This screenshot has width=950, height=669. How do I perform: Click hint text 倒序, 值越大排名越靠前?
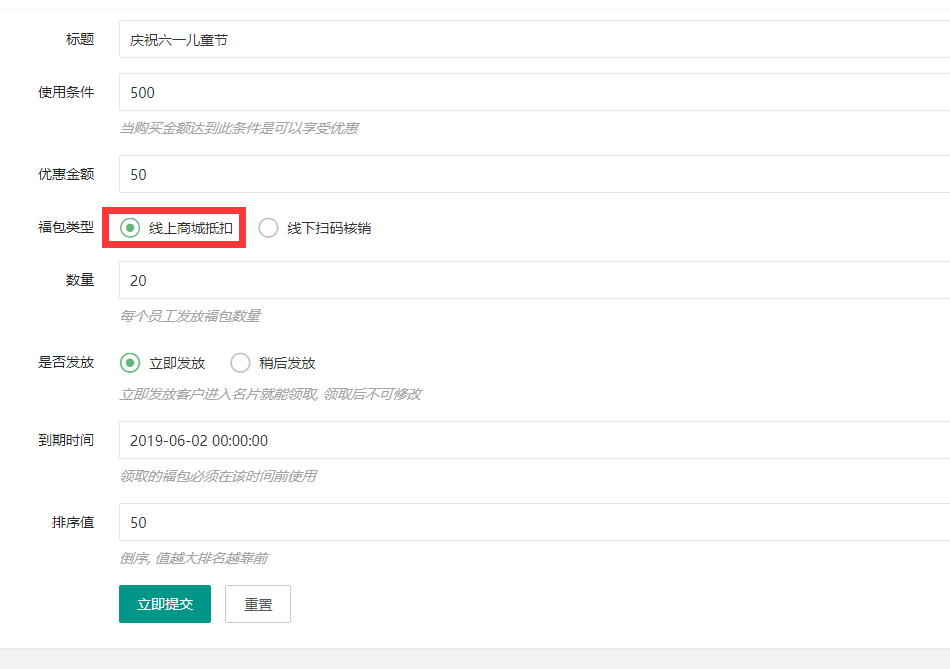[x=193, y=558]
